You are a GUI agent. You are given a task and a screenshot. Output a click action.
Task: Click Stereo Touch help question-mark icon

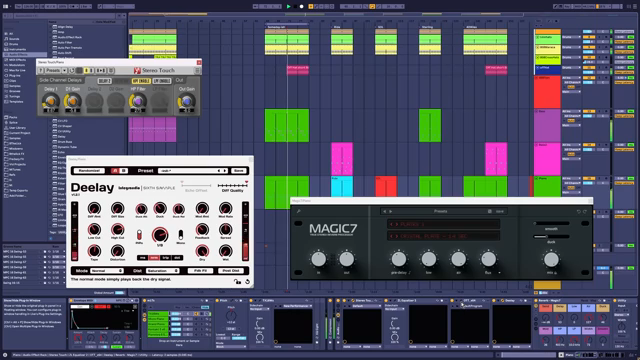(x=41, y=71)
